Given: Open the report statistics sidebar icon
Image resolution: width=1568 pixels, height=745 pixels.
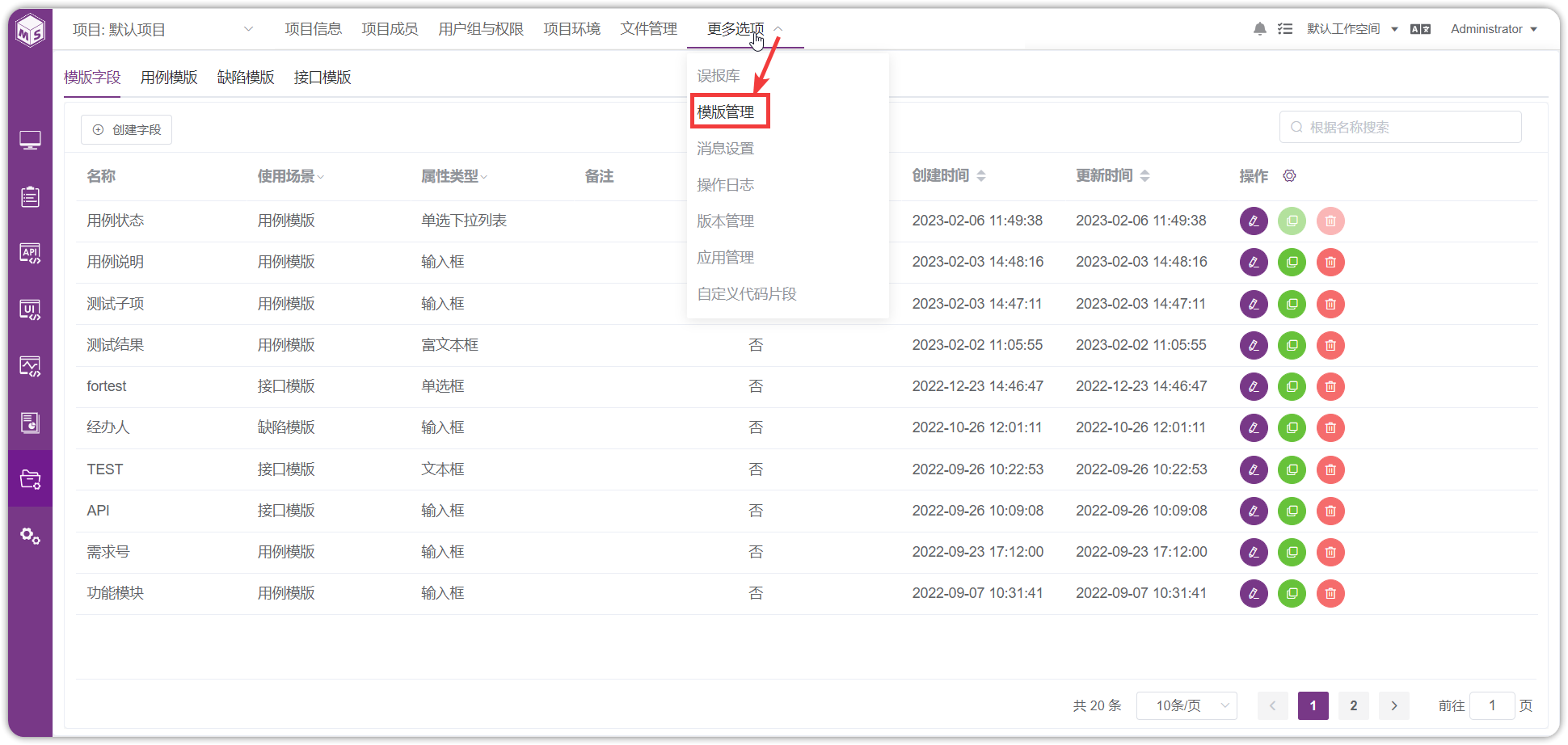Looking at the screenshot, I should pyautogui.click(x=30, y=423).
